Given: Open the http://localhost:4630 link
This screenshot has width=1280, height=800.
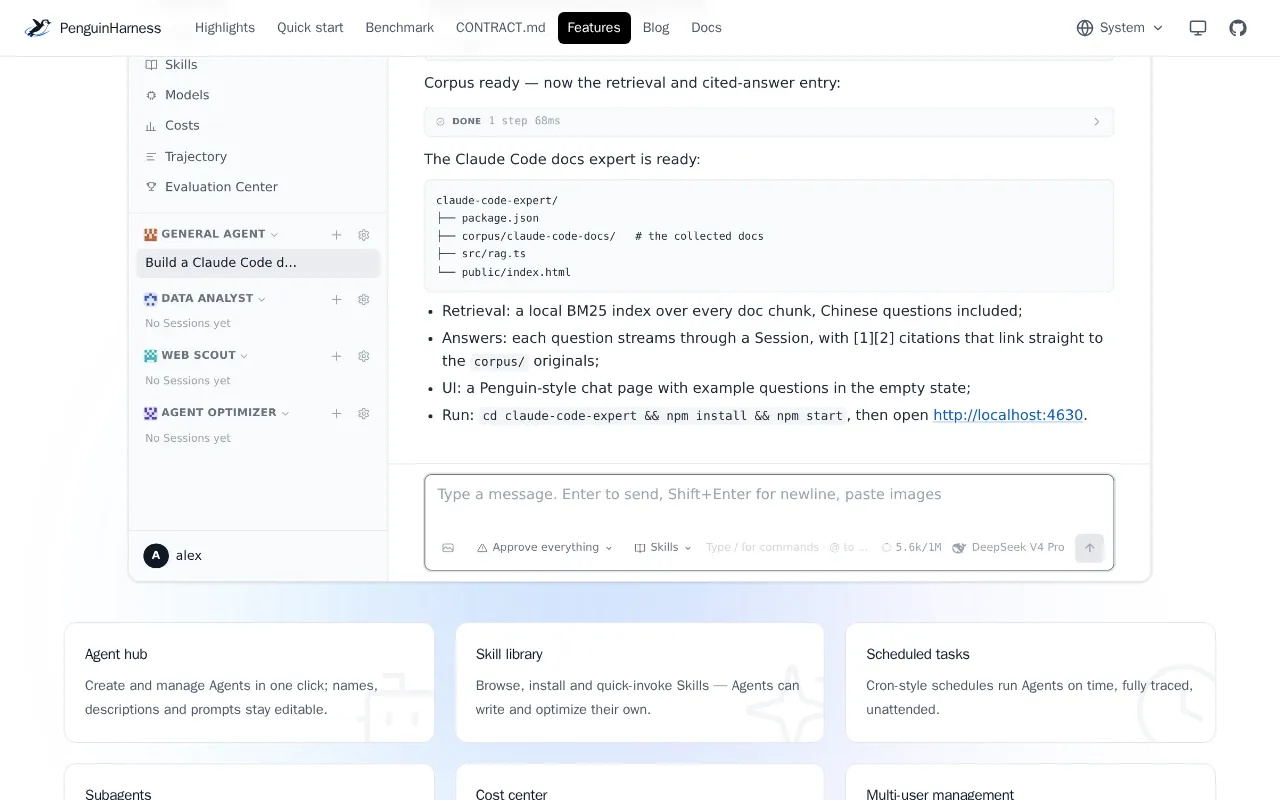Looking at the screenshot, I should (x=1008, y=415).
